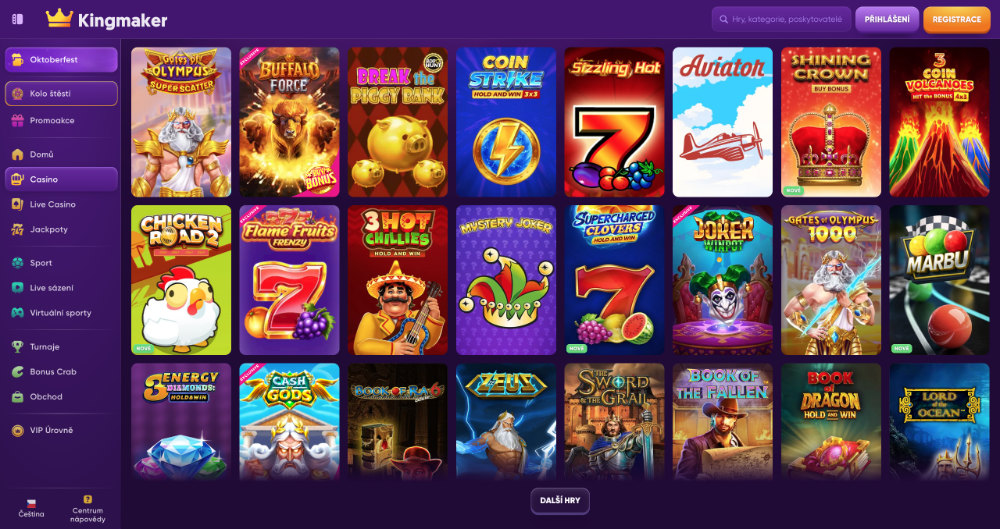Focus the game search field

pyautogui.click(x=781, y=19)
